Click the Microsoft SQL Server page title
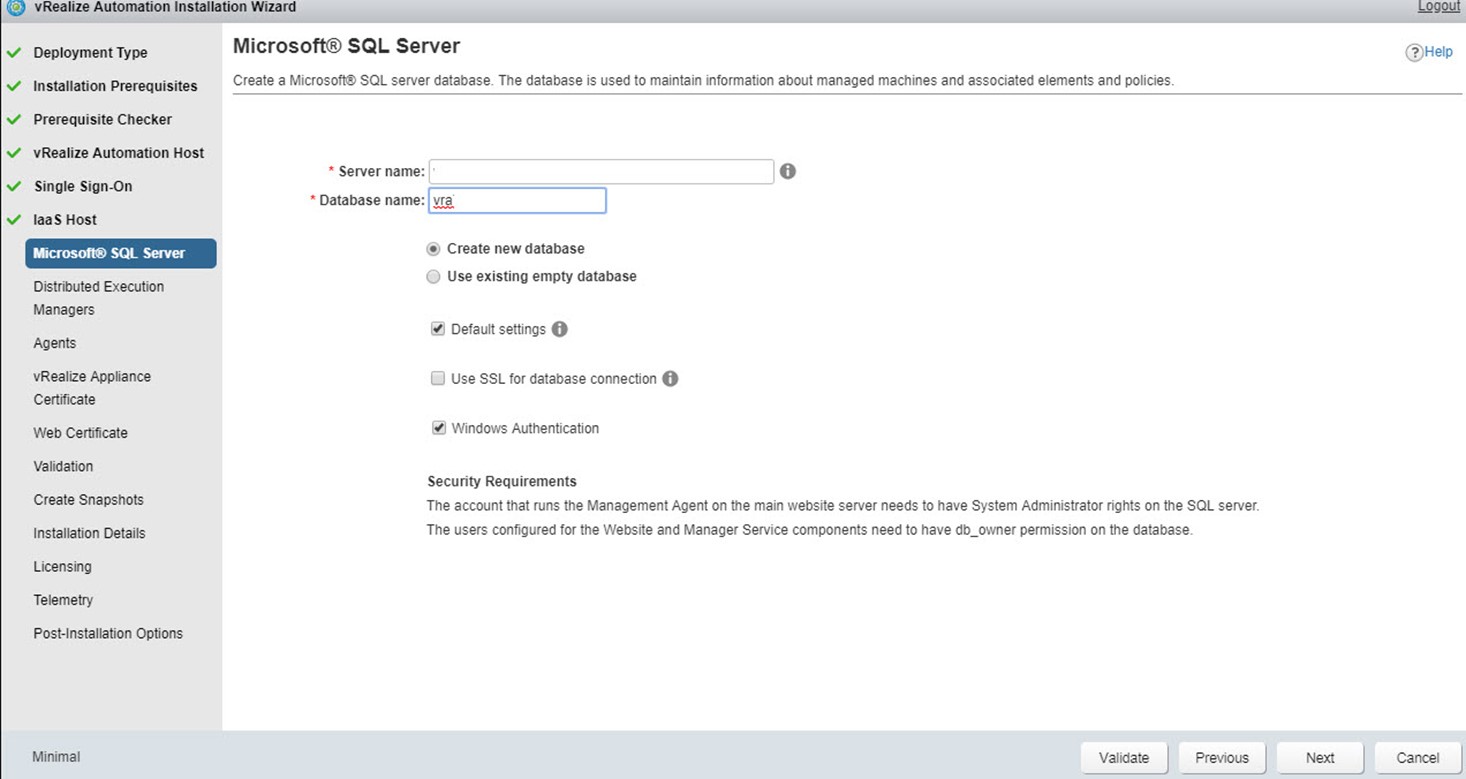1466x779 pixels. click(346, 46)
